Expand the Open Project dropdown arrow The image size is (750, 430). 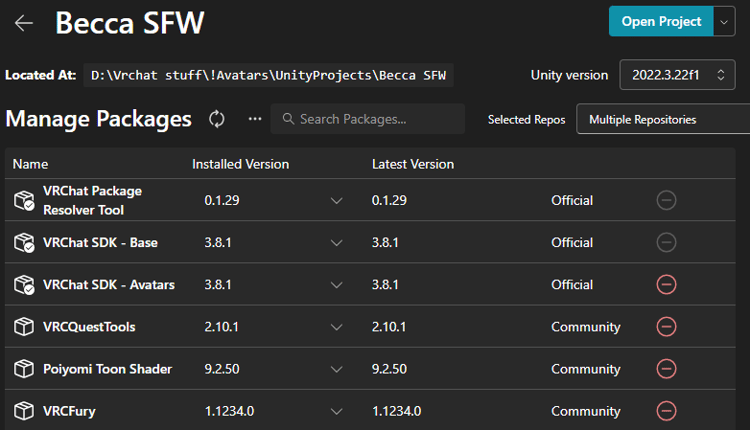tap(724, 21)
